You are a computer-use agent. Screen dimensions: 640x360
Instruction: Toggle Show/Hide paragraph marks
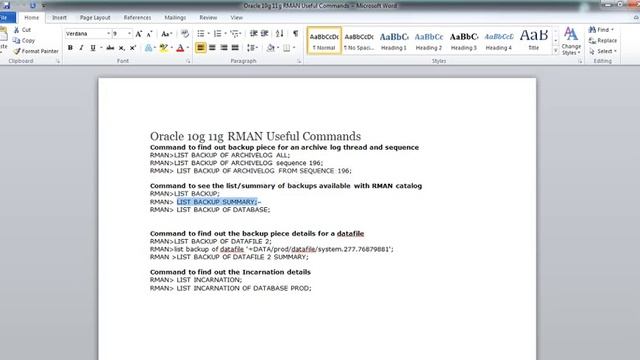[x=296, y=33]
